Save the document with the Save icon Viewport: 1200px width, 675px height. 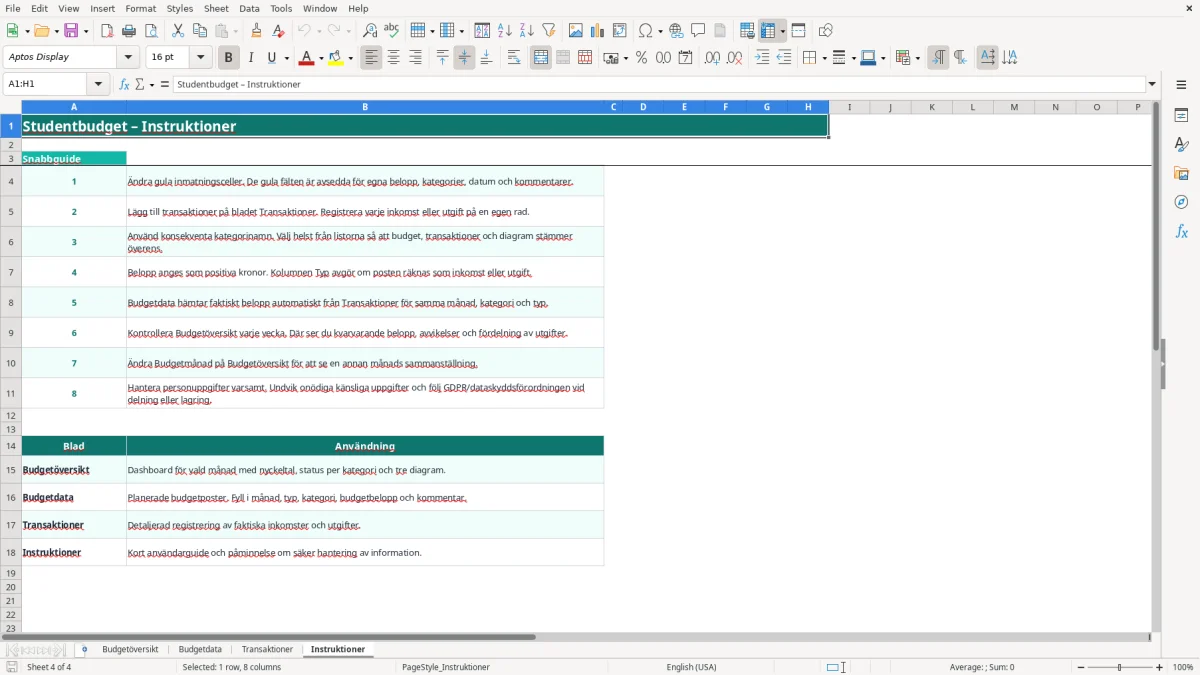(72, 31)
